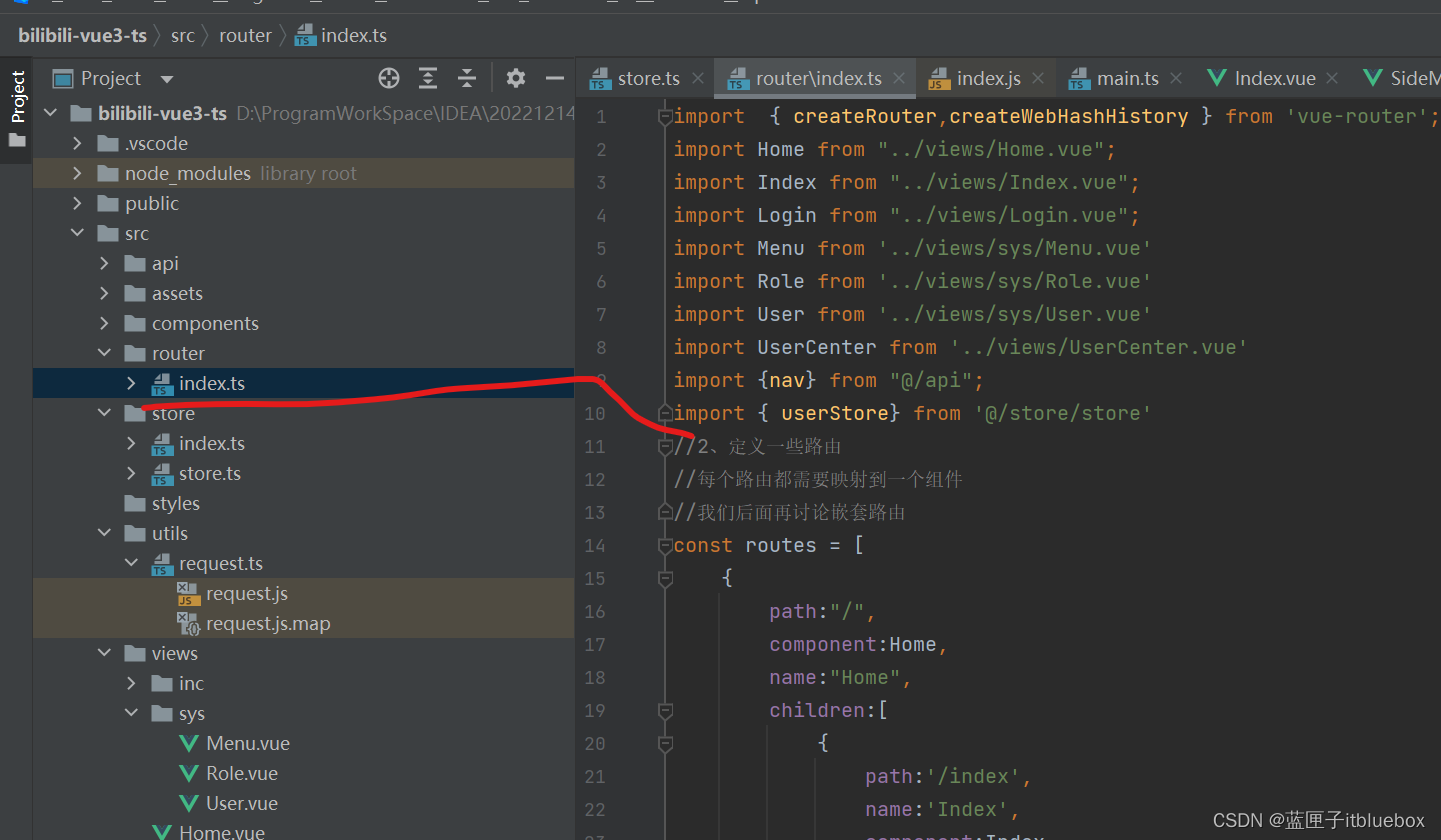Close the store.ts editor tab
Screen dimensions: 1441x840
[x=698, y=78]
